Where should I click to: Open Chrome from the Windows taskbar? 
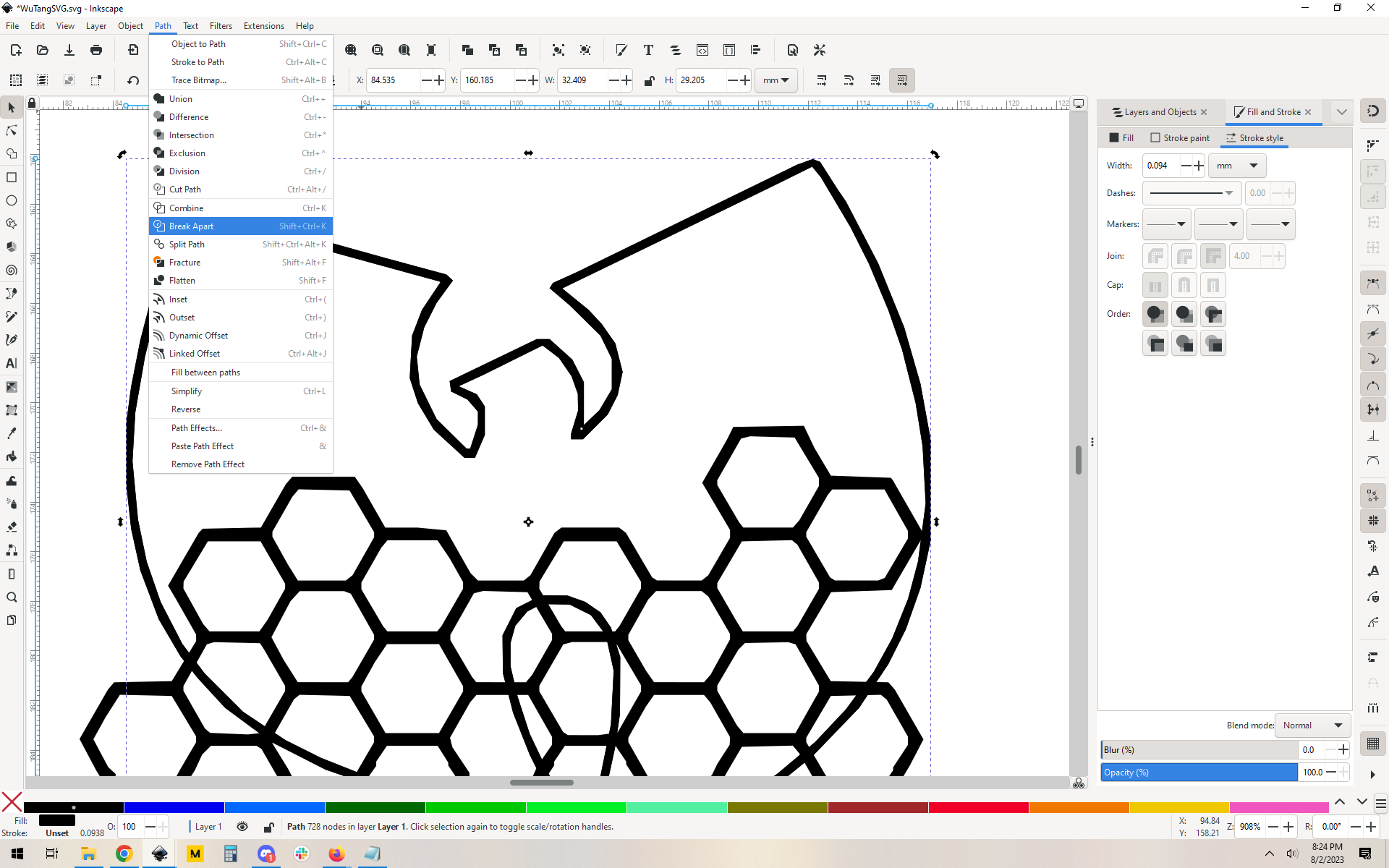124,854
